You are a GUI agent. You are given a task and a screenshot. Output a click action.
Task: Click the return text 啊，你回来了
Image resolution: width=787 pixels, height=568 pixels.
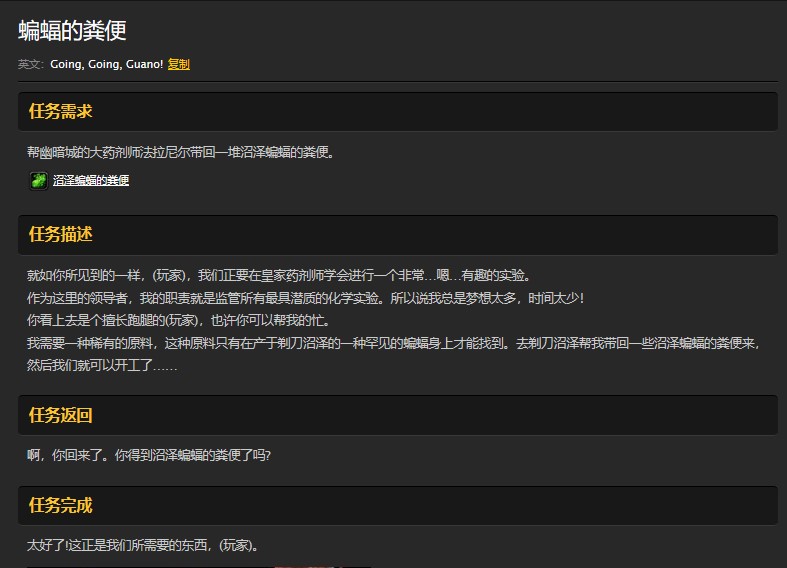[x=149, y=456]
